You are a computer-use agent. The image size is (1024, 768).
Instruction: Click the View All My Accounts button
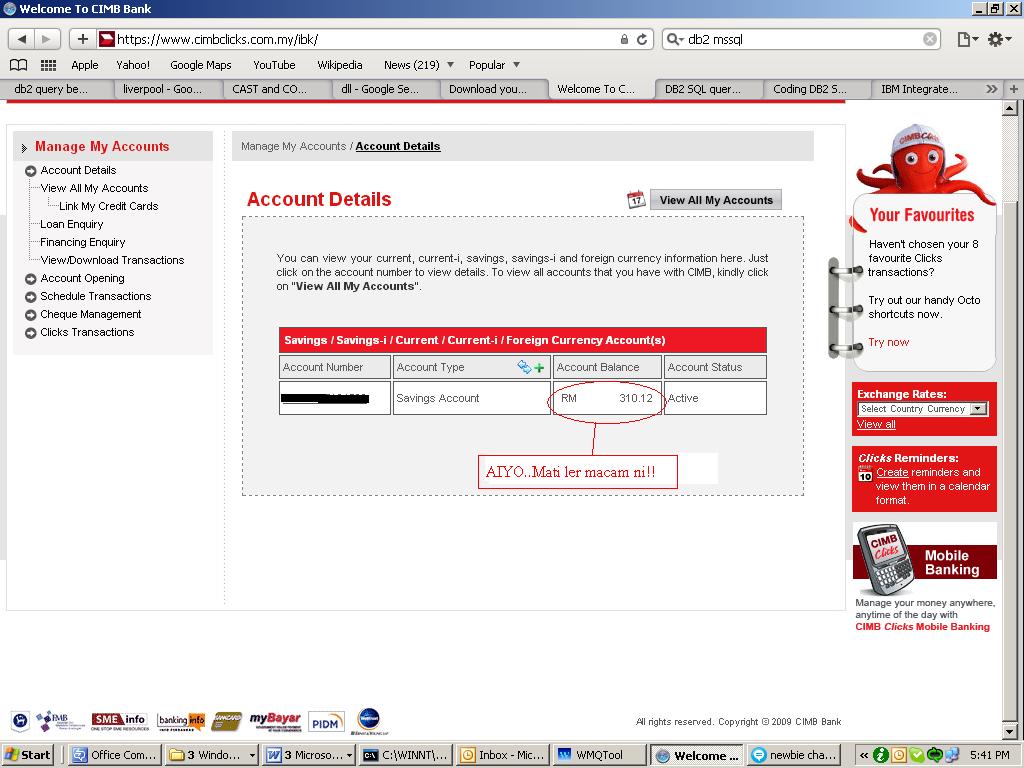click(716, 200)
